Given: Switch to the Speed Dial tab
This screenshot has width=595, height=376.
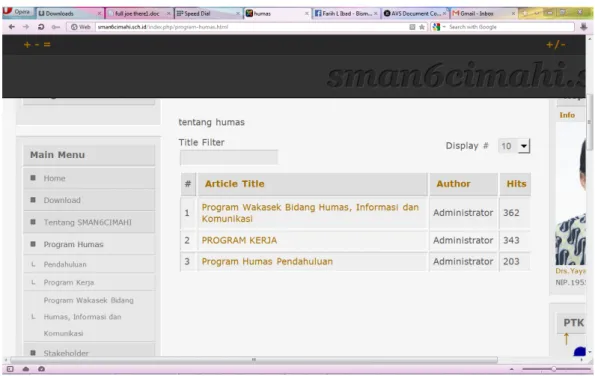Looking at the screenshot, I should 208,13.
